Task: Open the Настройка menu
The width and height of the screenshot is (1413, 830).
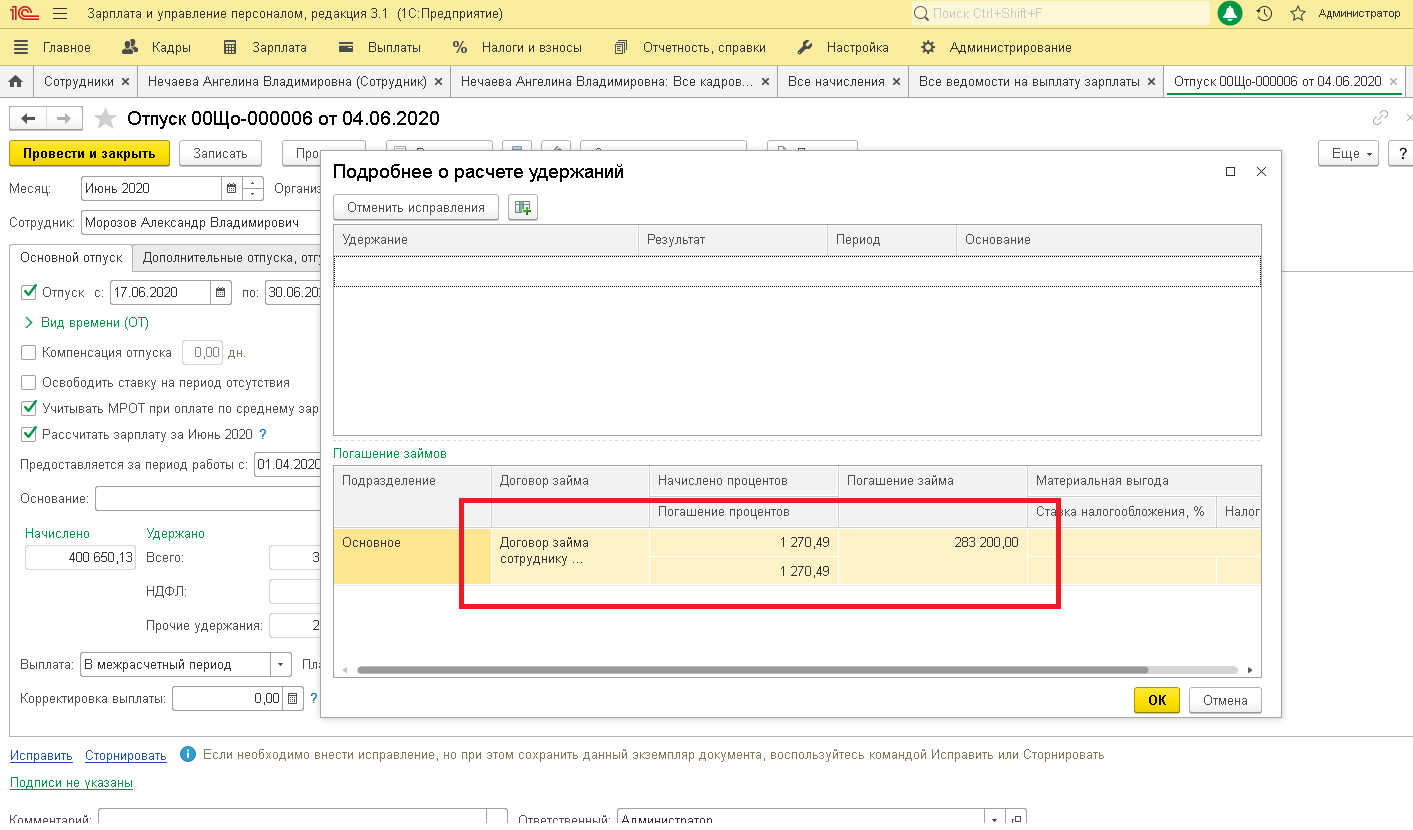Action: (843, 47)
